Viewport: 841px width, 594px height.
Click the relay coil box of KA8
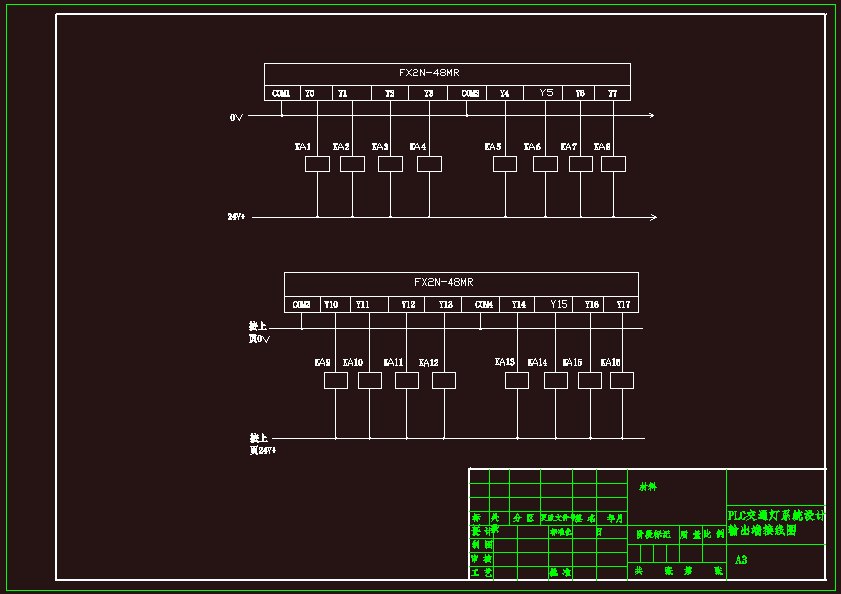pos(614,164)
